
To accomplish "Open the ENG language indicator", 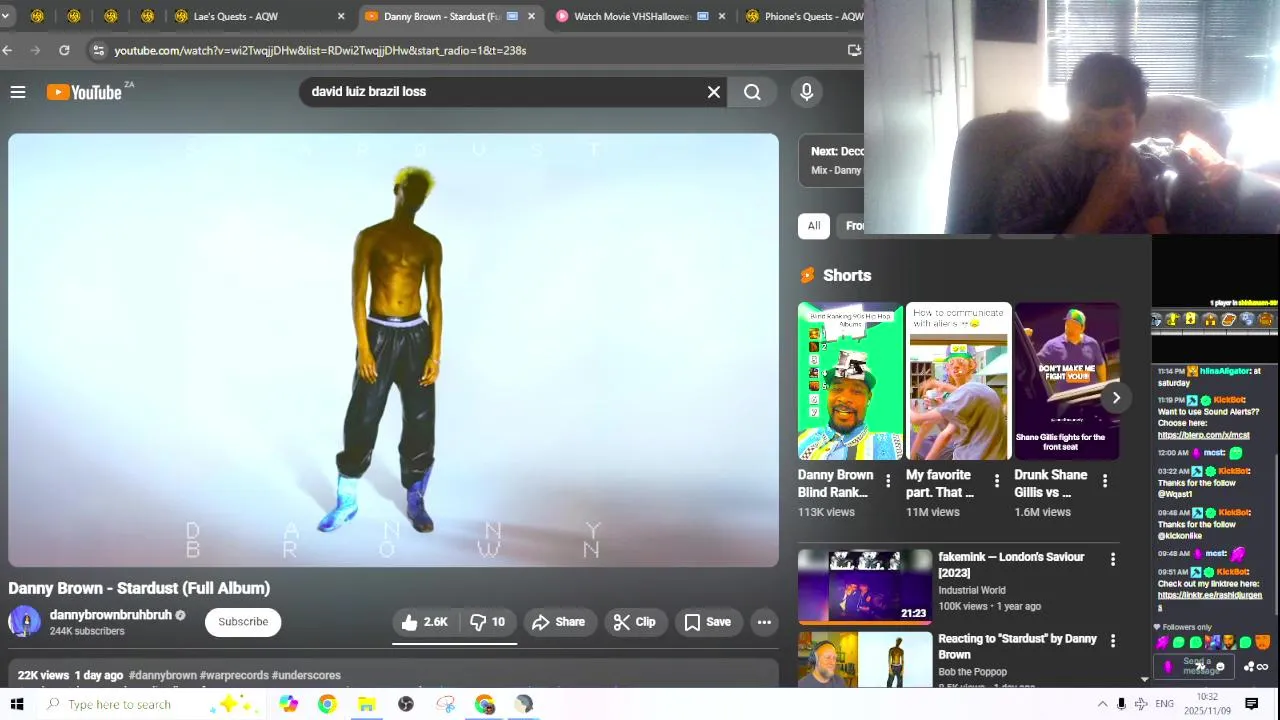I will point(1164,704).
